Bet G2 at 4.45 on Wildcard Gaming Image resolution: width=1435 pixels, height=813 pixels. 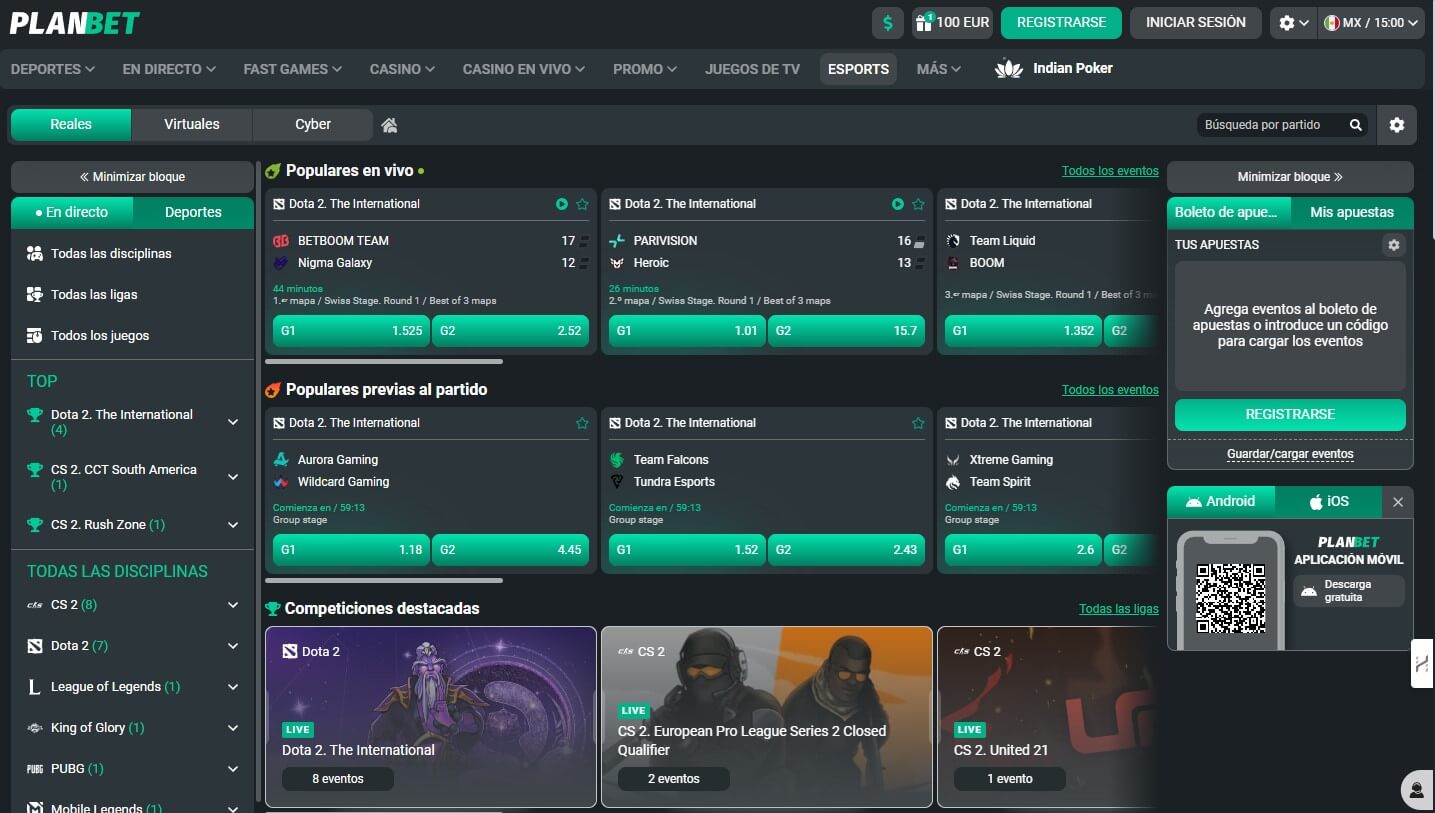click(510, 550)
